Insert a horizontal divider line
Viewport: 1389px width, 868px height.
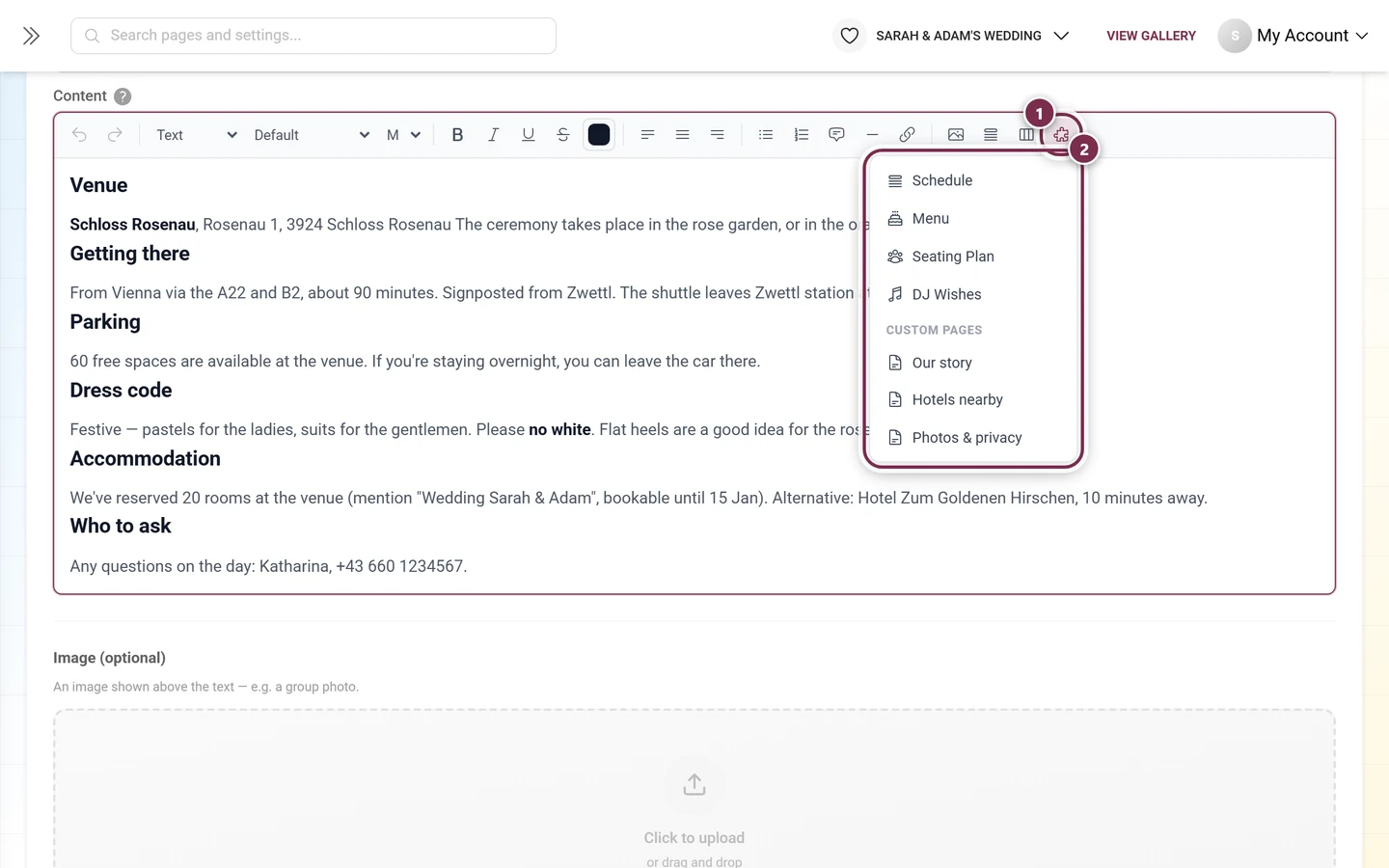point(872,135)
